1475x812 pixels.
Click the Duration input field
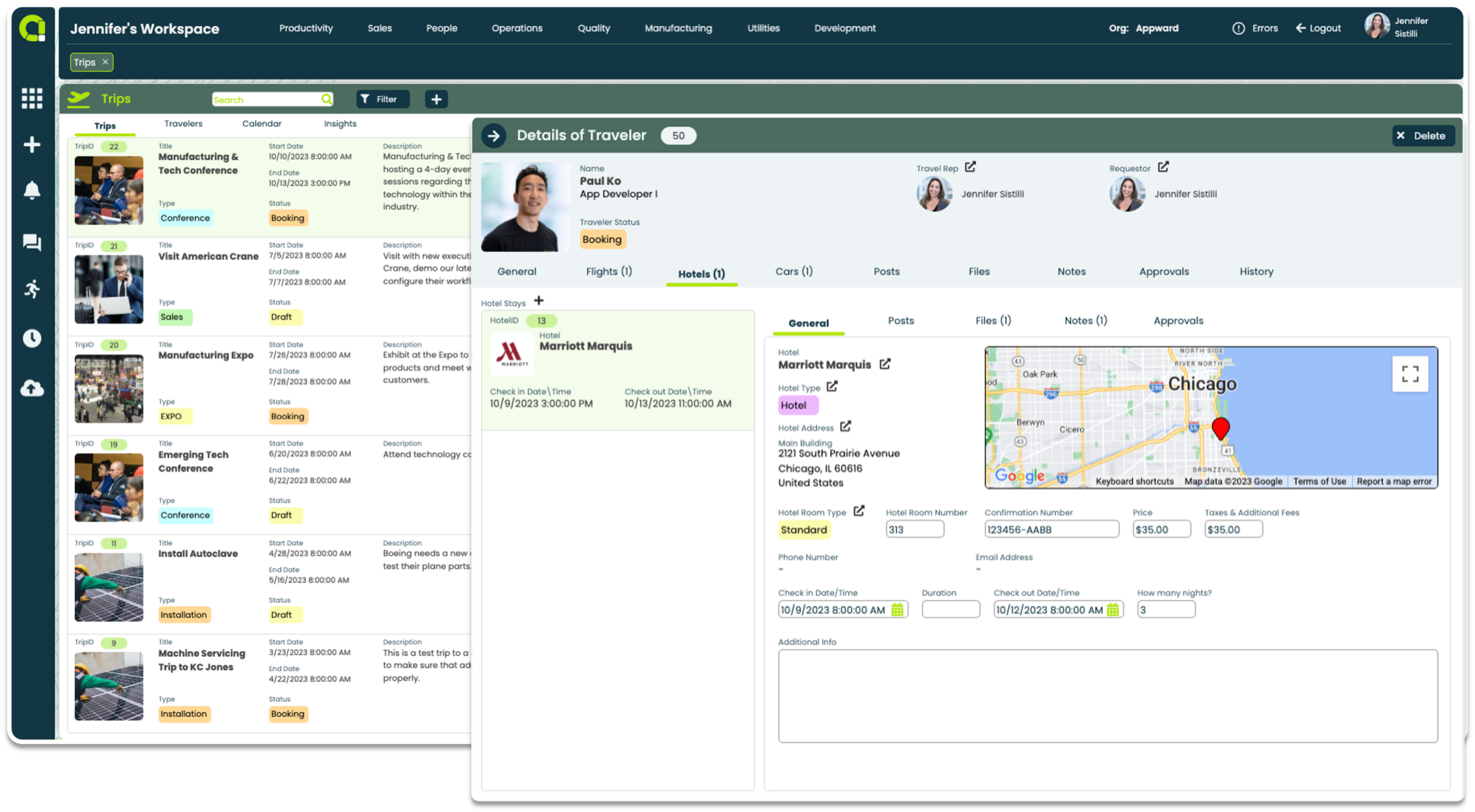click(951, 609)
